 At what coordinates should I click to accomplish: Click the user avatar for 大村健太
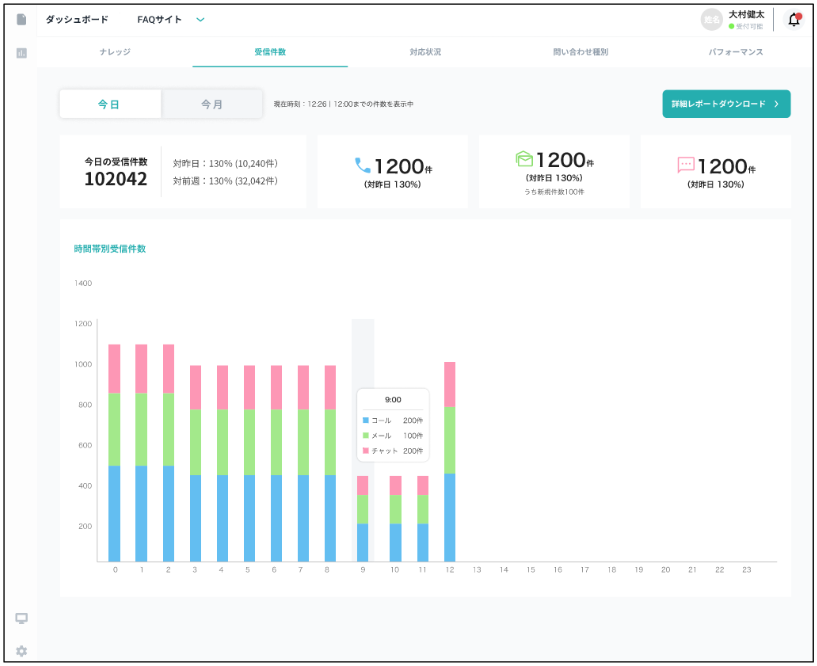[x=711, y=19]
